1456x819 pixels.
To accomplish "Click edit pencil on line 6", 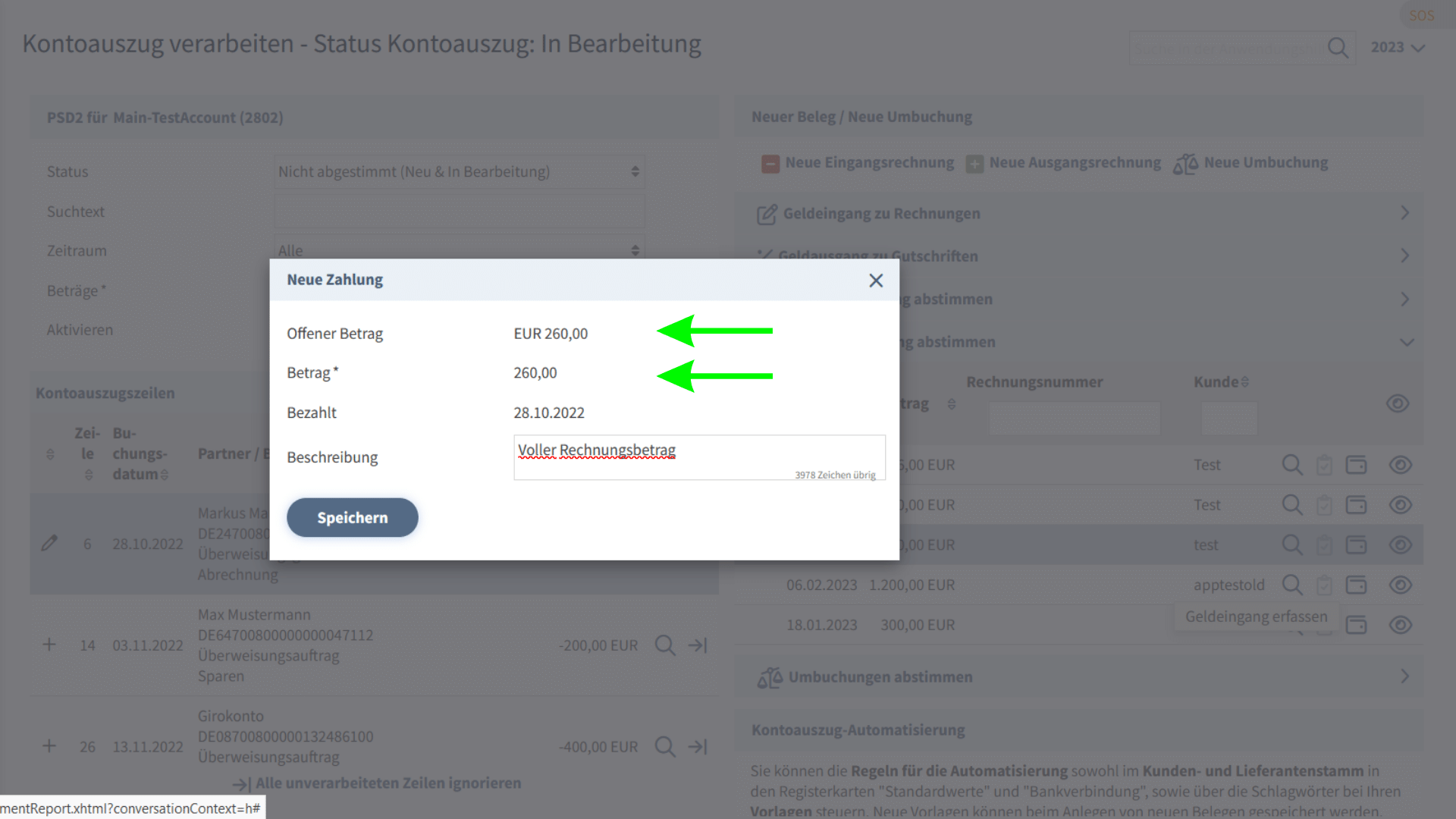I will coord(49,544).
